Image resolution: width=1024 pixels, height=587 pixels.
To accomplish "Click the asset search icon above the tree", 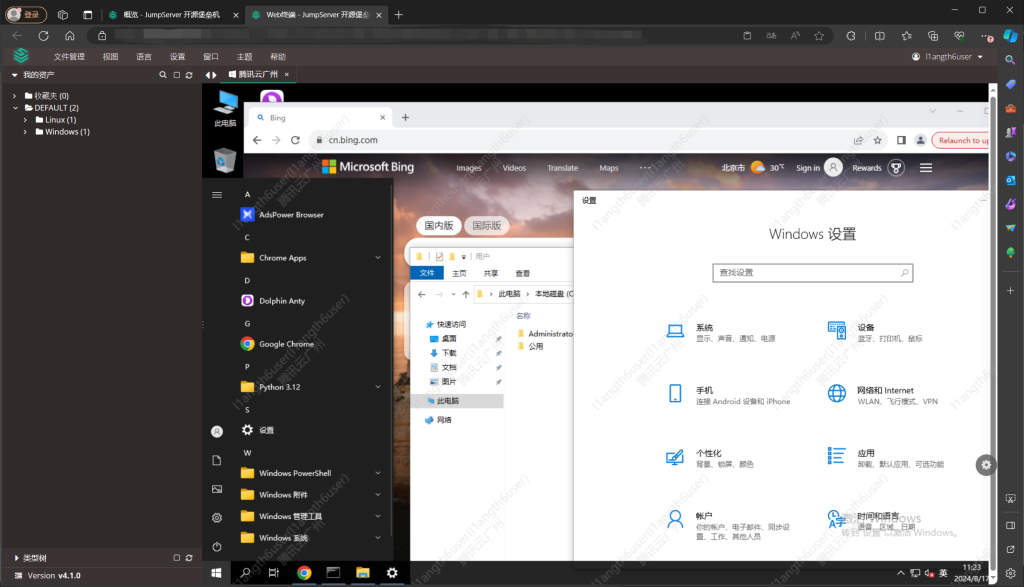I will (x=162, y=73).
